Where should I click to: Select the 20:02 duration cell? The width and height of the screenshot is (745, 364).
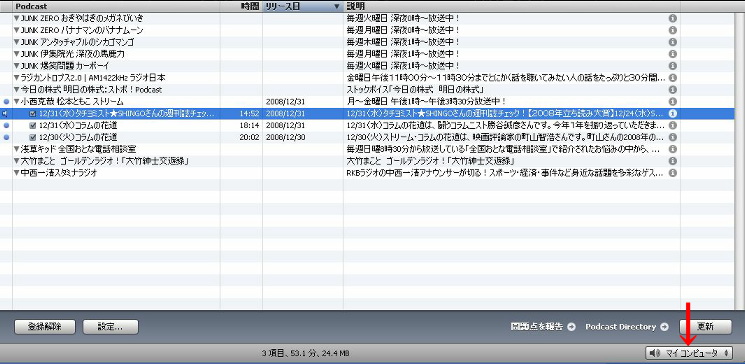coord(248,138)
